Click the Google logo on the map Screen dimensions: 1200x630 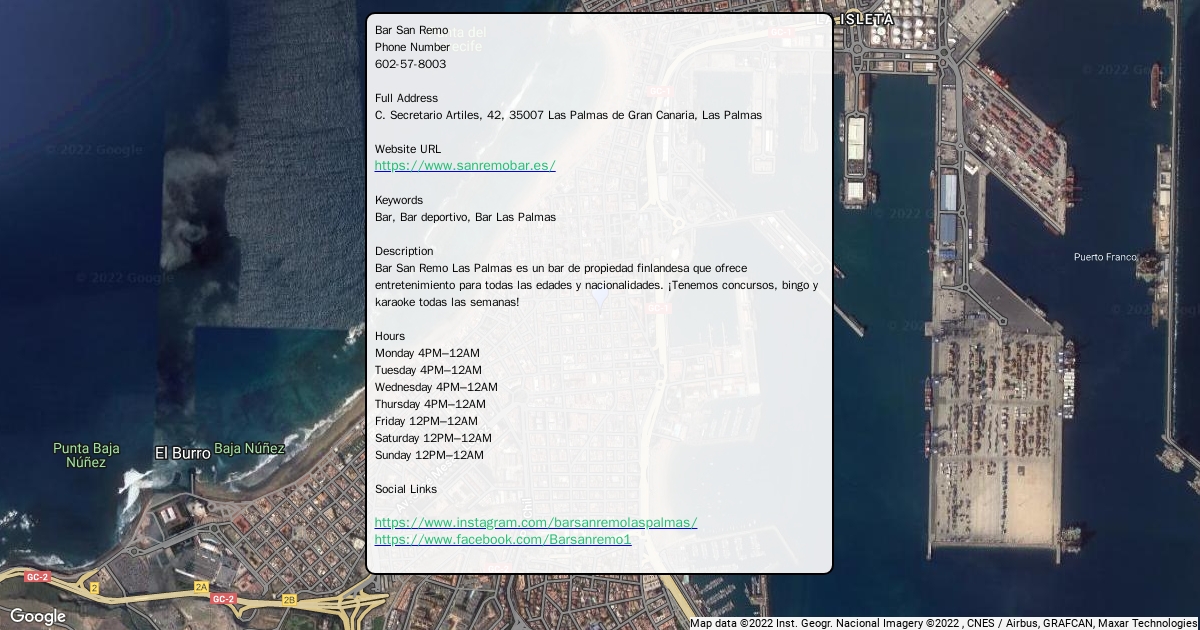click(38, 616)
